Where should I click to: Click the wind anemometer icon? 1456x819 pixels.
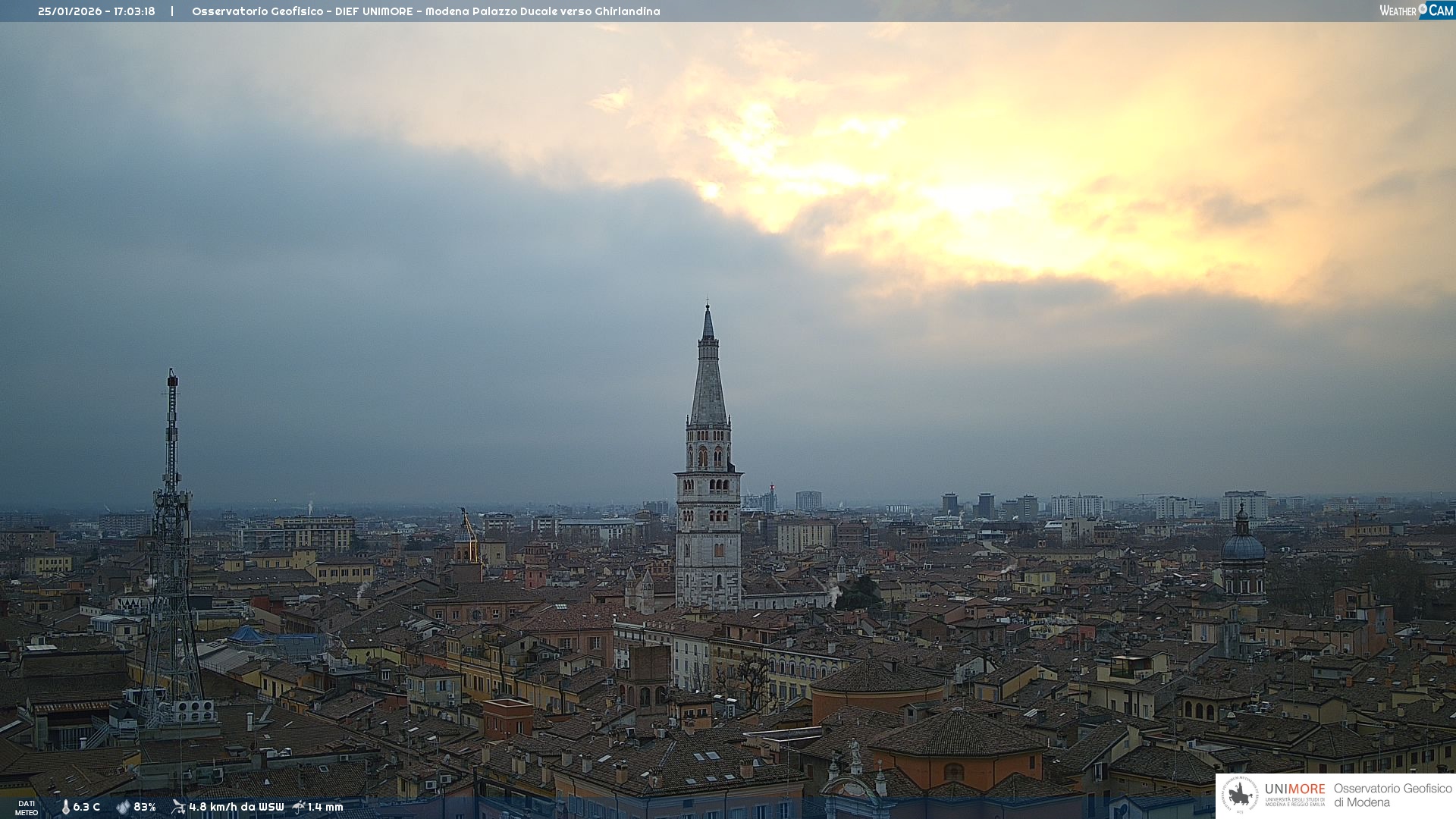click(178, 807)
